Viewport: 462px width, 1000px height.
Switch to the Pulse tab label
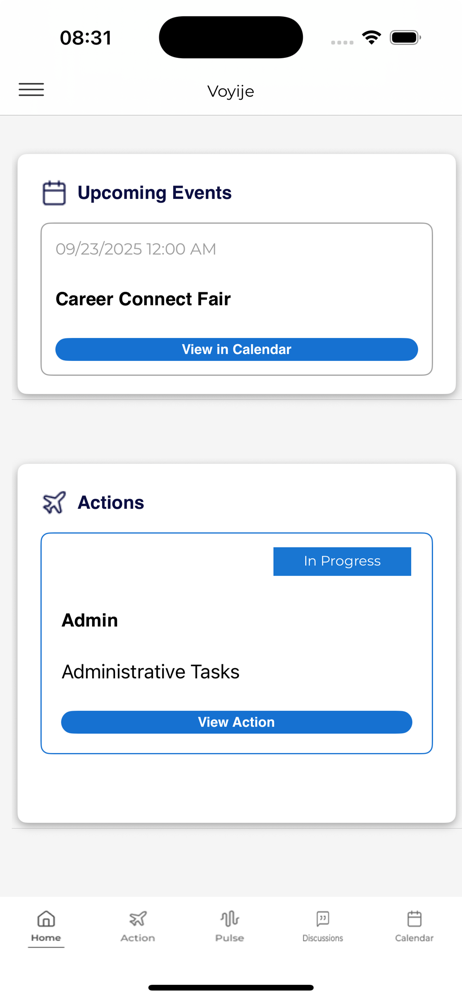point(230,938)
